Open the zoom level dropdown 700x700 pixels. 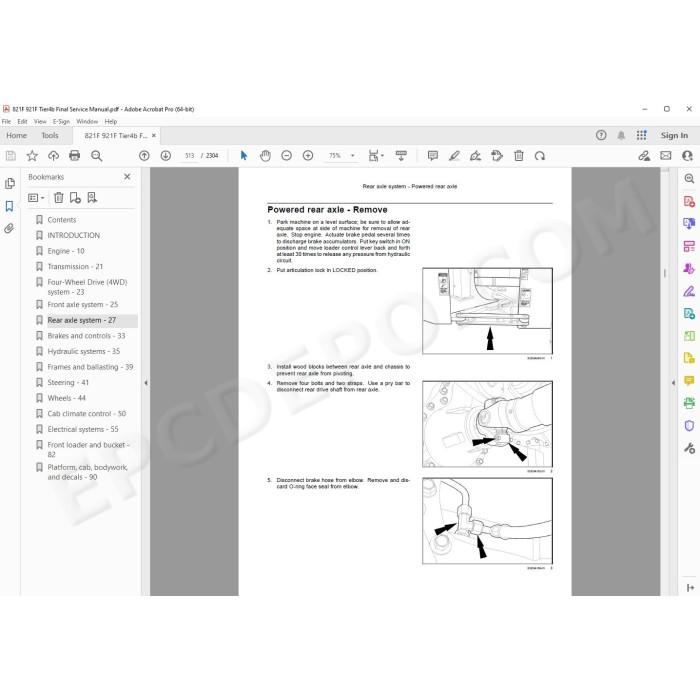click(x=353, y=156)
